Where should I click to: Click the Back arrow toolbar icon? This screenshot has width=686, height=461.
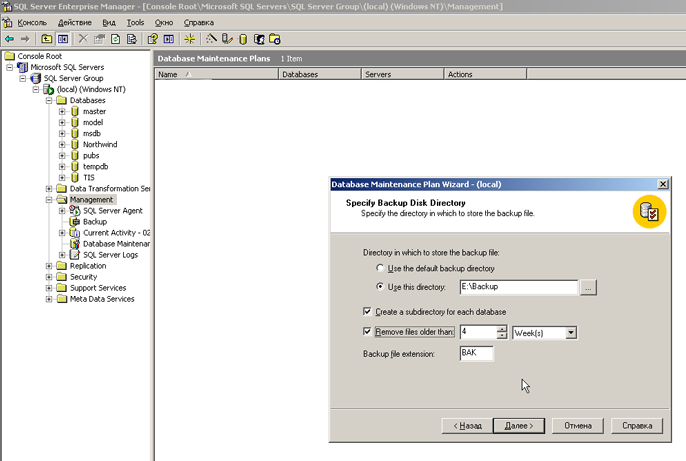(10, 38)
